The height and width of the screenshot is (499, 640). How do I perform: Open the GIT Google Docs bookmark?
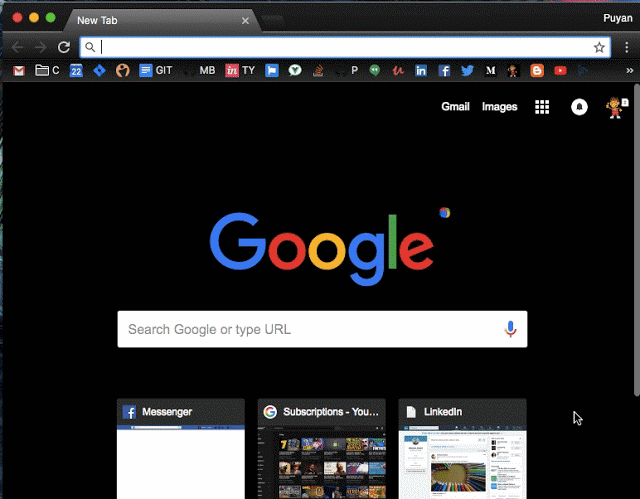[155, 71]
